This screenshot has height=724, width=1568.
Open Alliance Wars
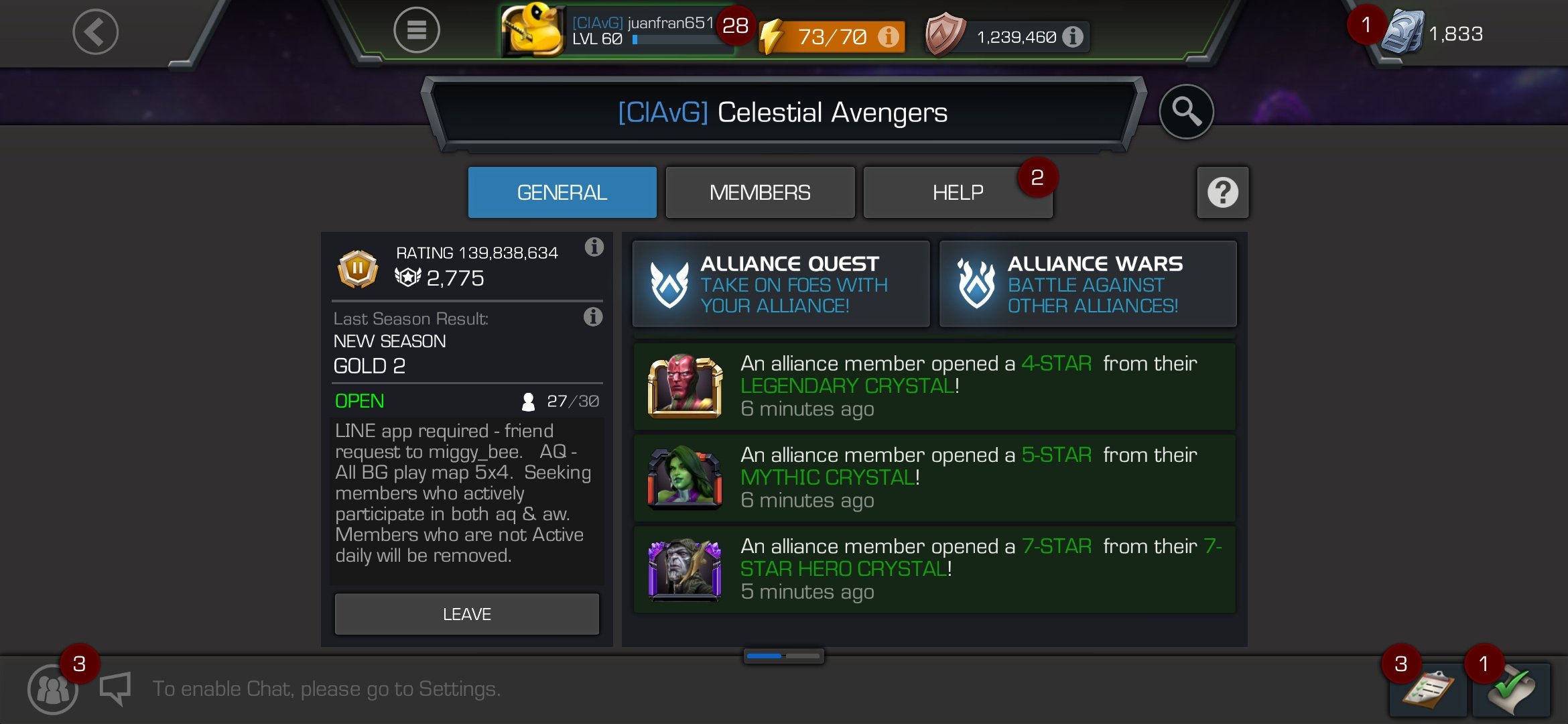1088,284
